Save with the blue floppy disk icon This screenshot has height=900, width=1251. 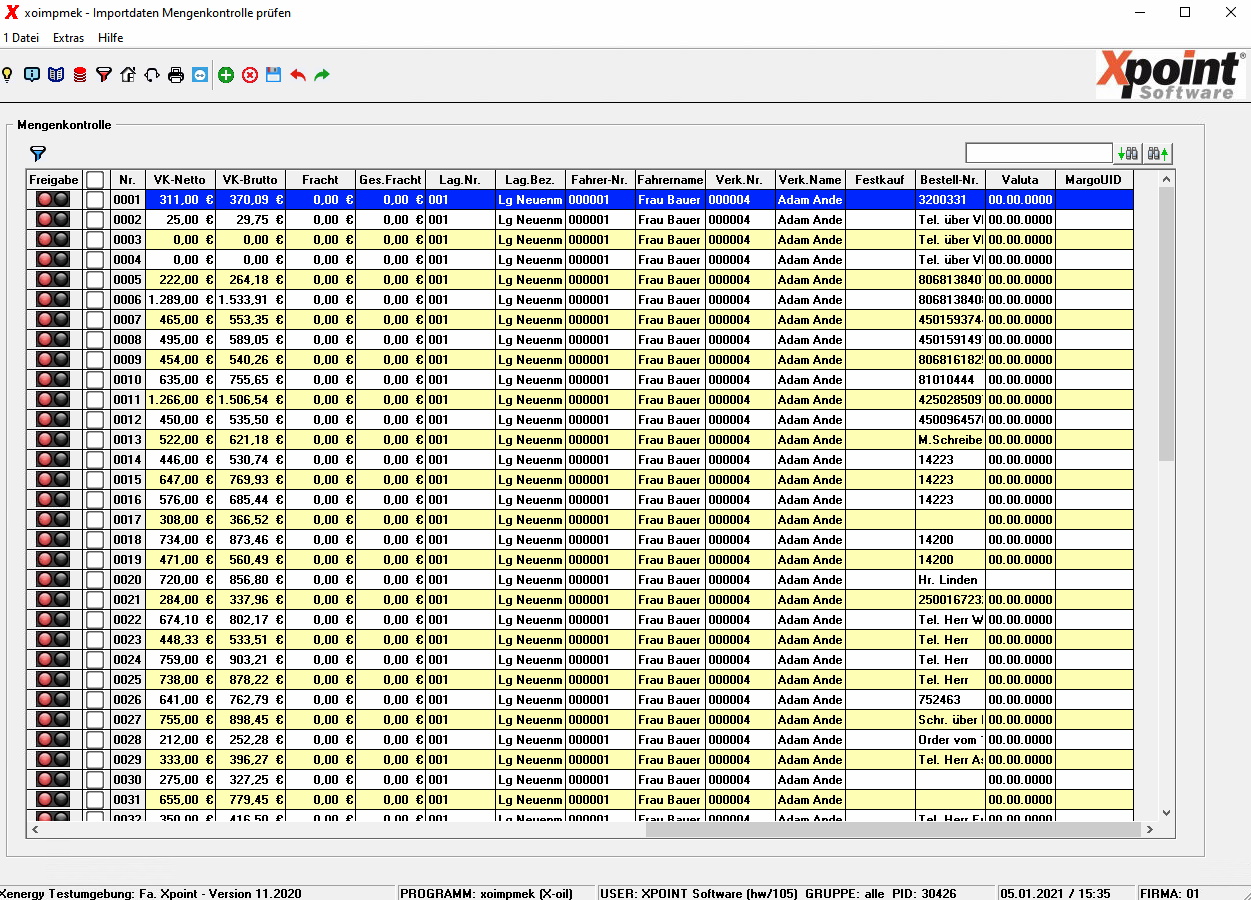point(274,75)
